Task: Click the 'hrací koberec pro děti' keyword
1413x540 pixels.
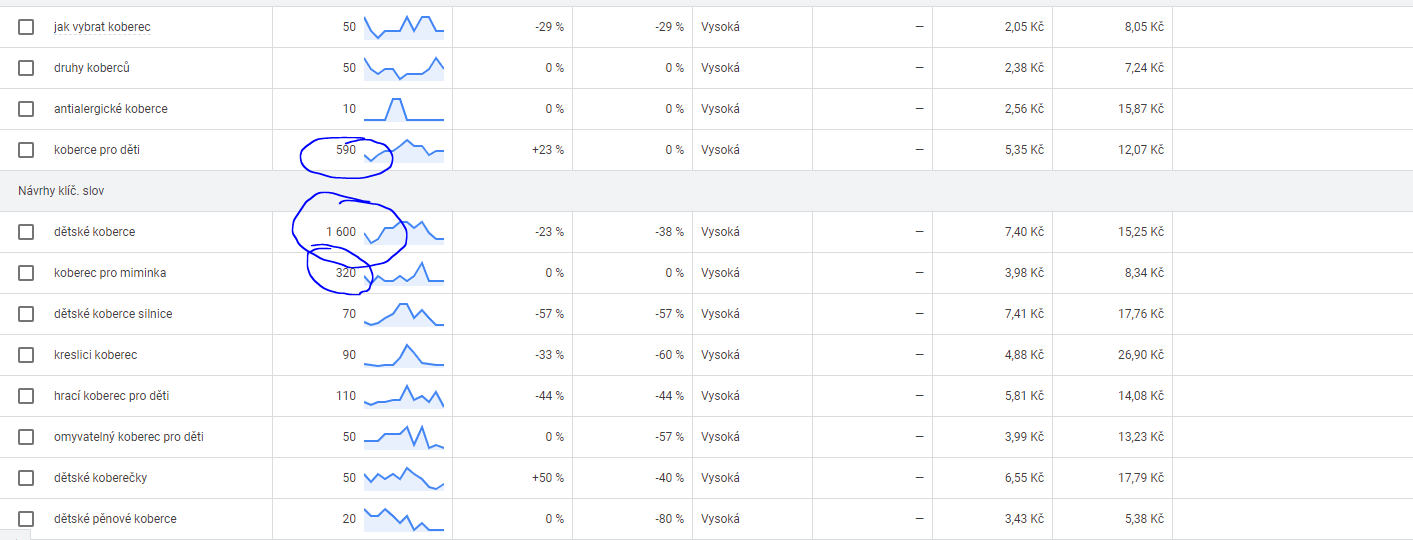Action: point(111,396)
